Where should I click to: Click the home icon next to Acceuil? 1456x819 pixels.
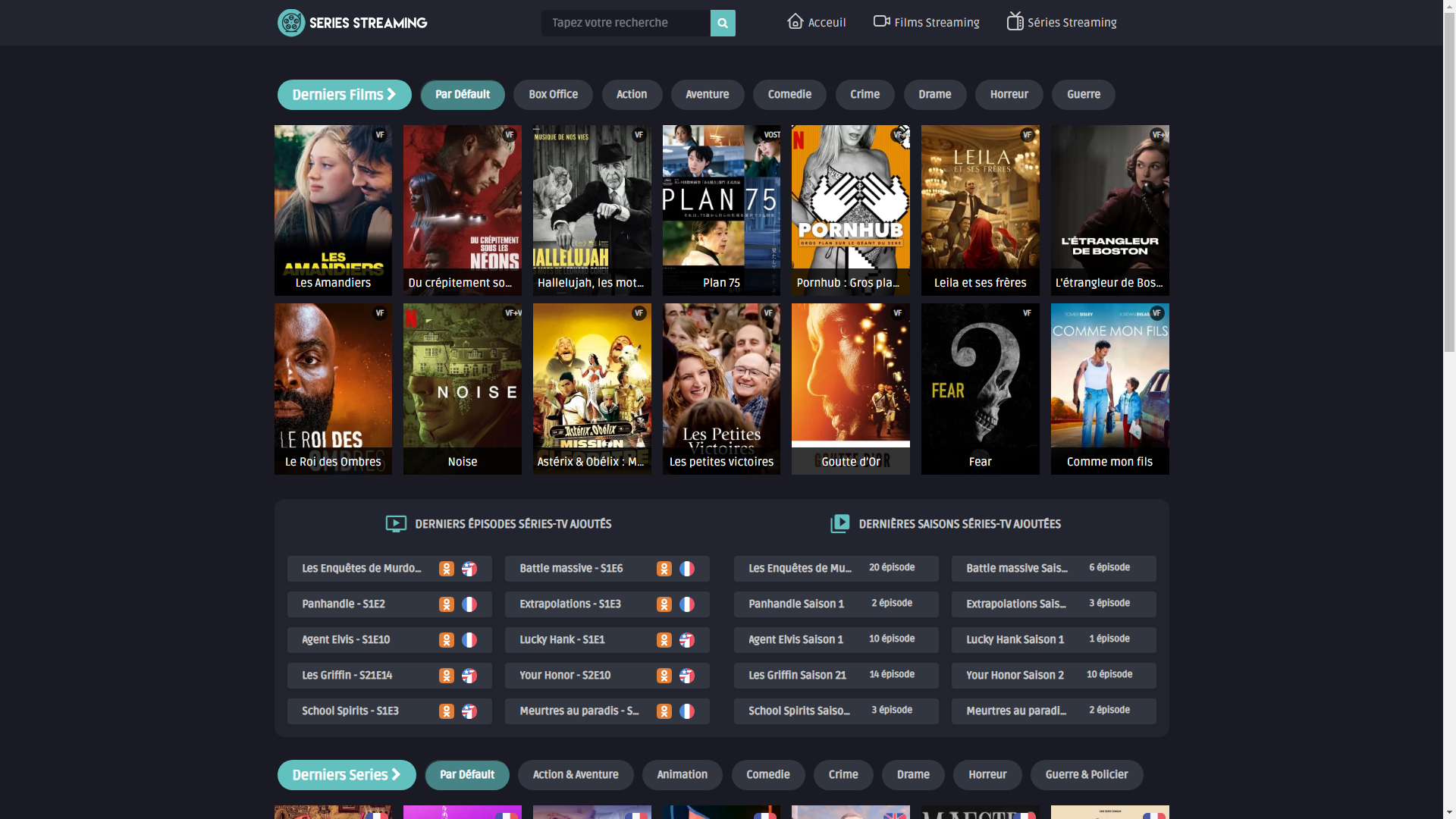click(795, 21)
